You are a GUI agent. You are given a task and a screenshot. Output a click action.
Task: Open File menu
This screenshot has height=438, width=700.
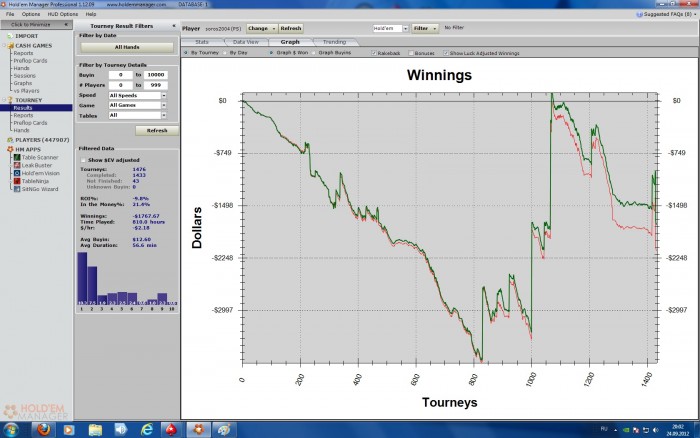pyautogui.click(x=10, y=14)
